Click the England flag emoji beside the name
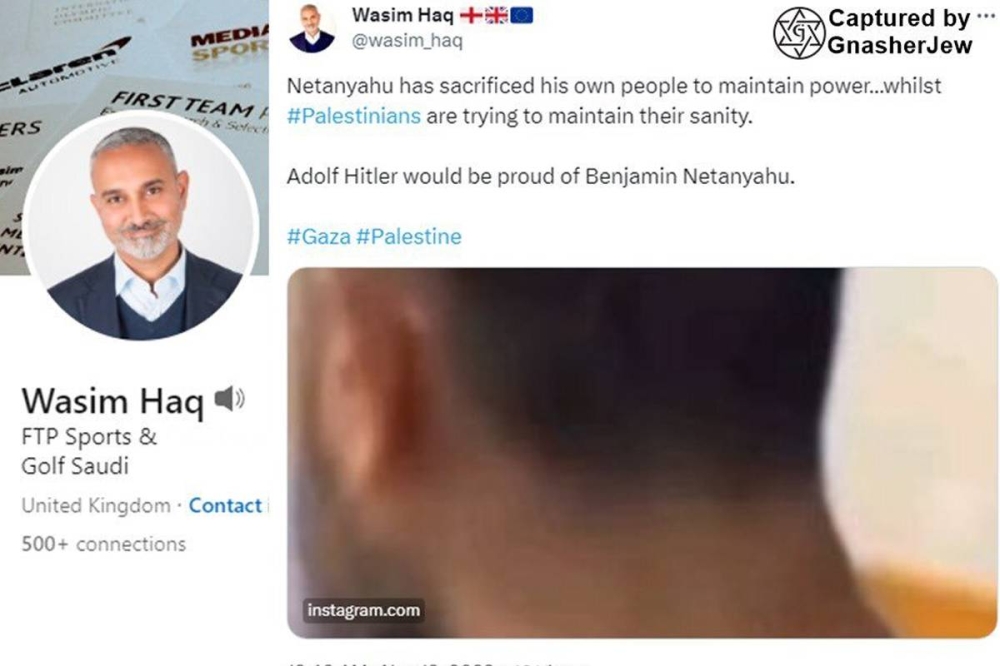1000x666 pixels. [471, 15]
